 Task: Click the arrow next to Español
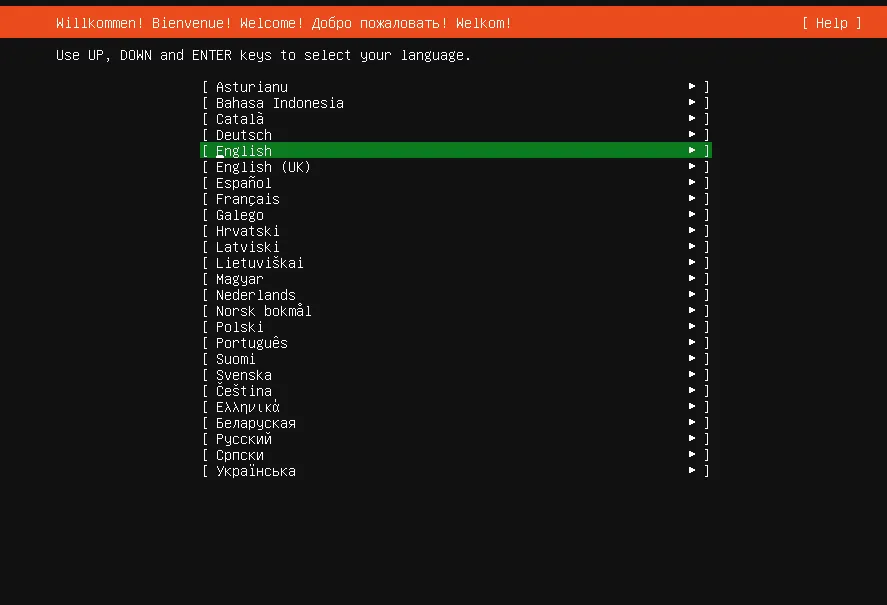pyautogui.click(x=692, y=183)
